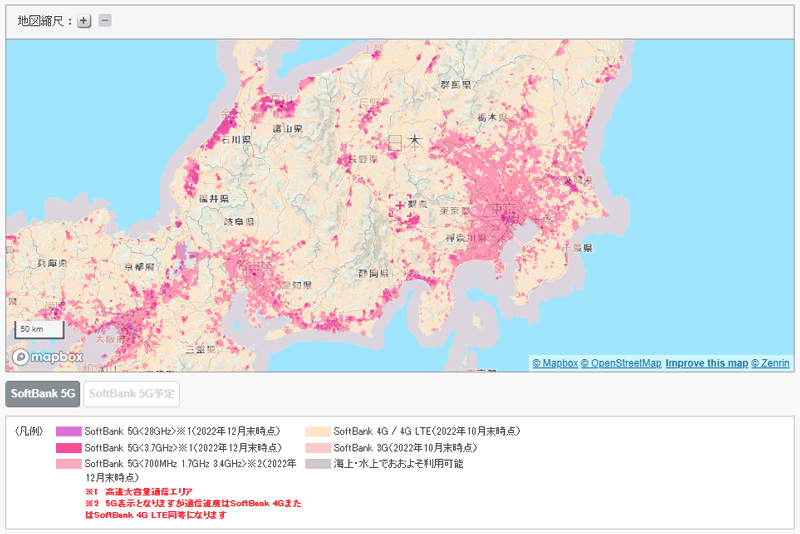This screenshot has width=800, height=534.
Task: Click the 静岡県 label on the map
Action: coord(373,273)
